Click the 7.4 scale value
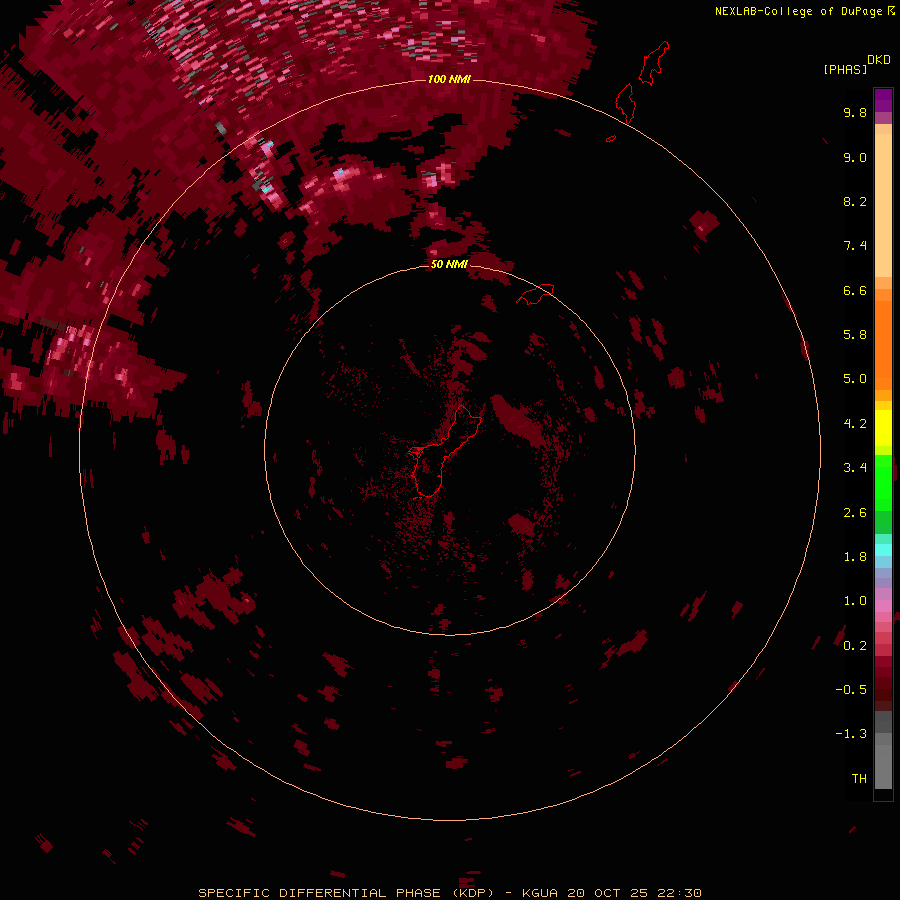Image resolution: width=900 pixels, height=900 pixels. click(855, 246)
